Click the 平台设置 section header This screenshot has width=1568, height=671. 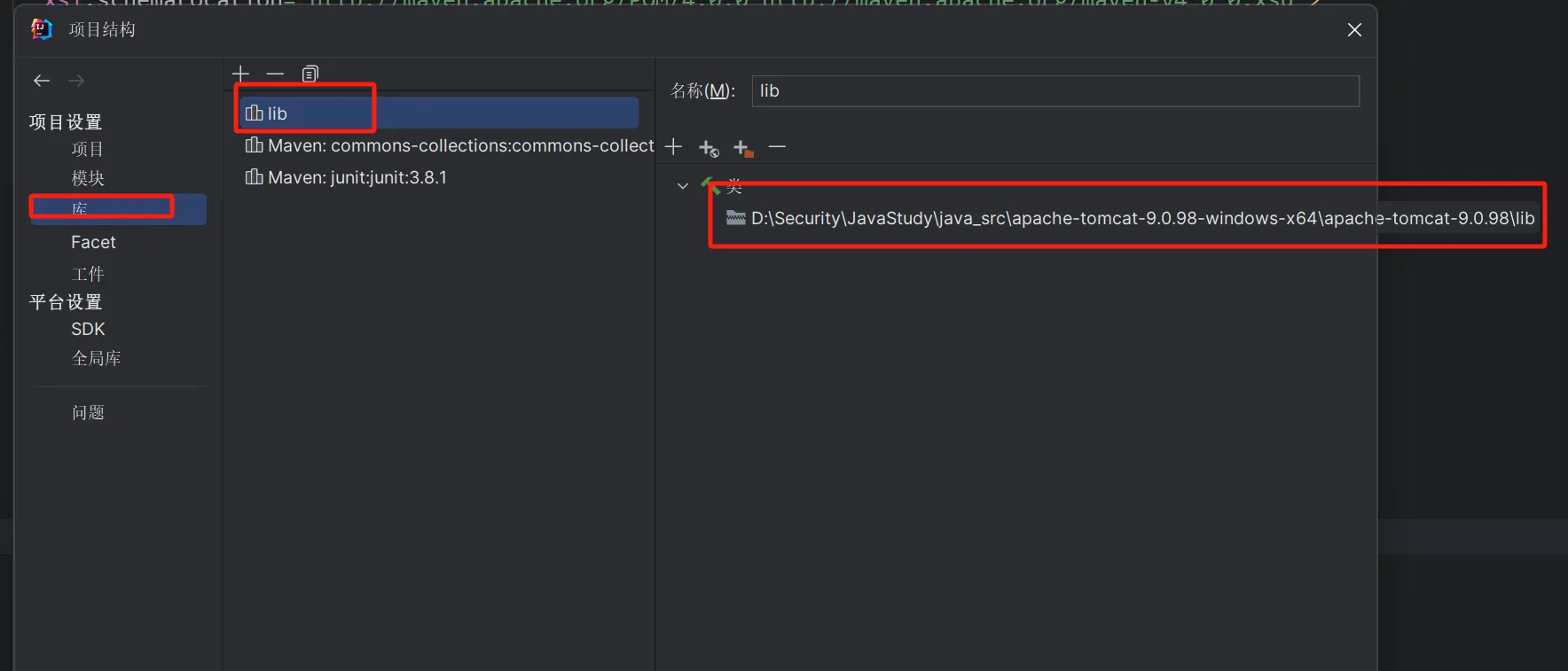(x=66, y=302)
